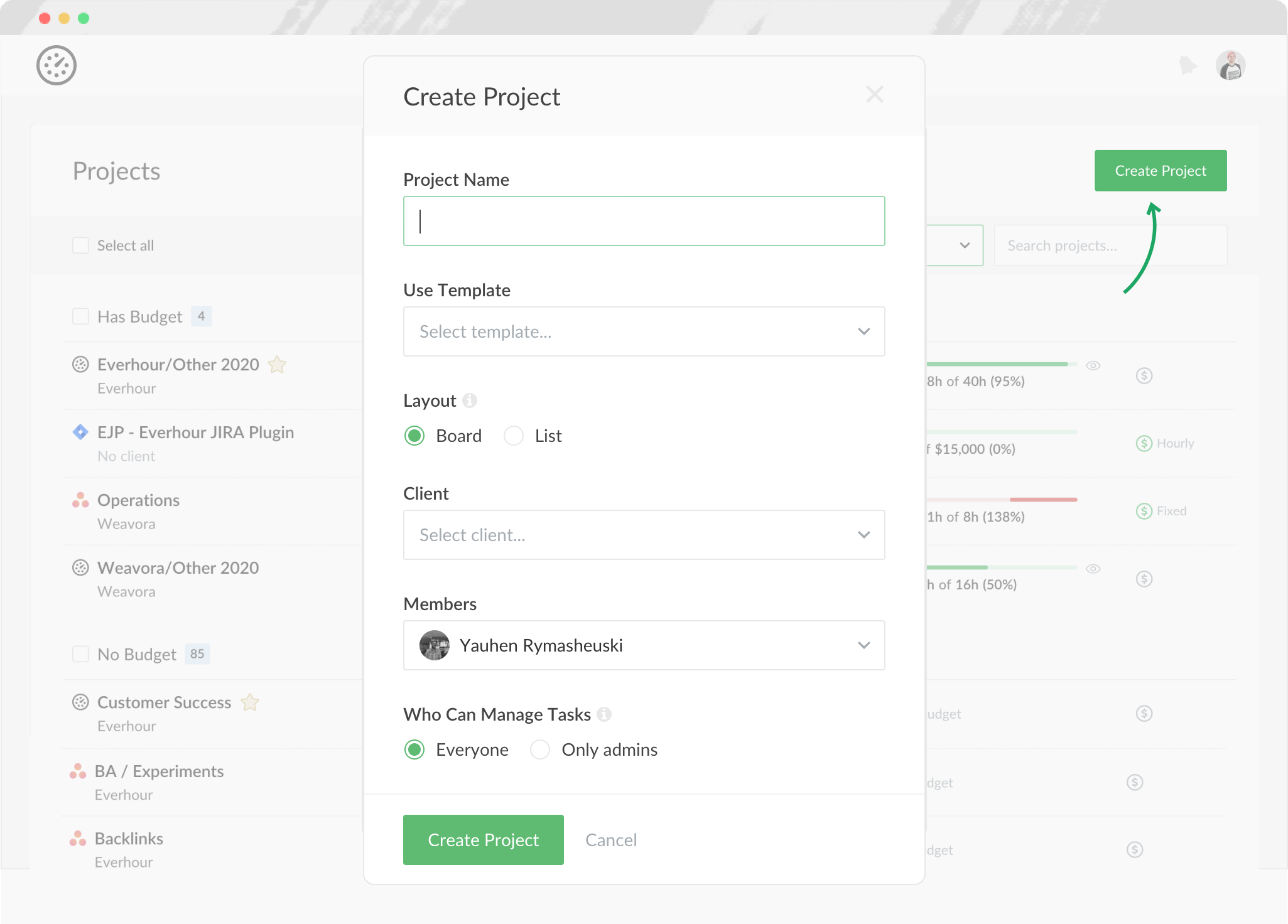Open the Select template dropdown
This screenshot has width=1288, height=924.
643,331
